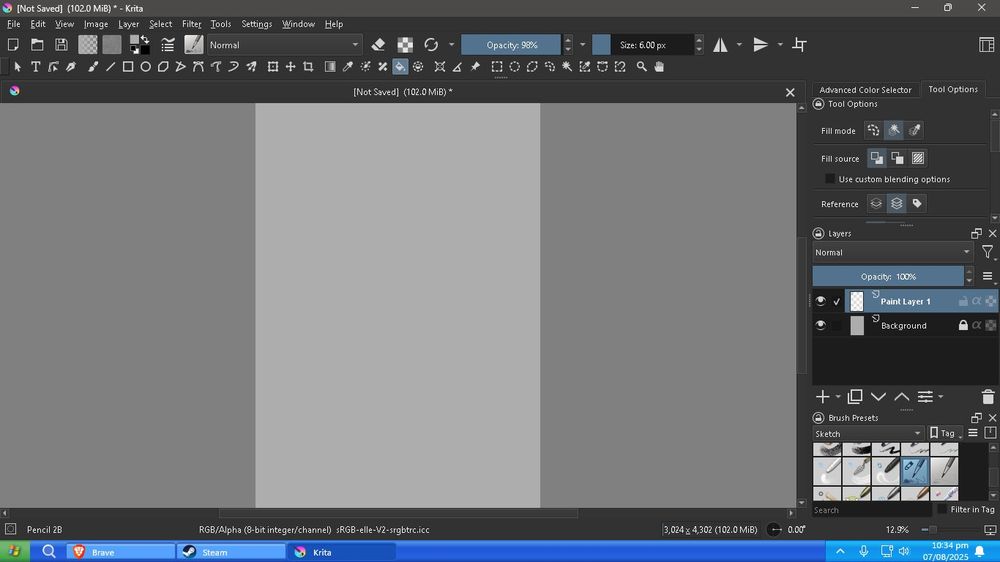Choose the fill transparent pattern swatch

[x=88, y=45]
